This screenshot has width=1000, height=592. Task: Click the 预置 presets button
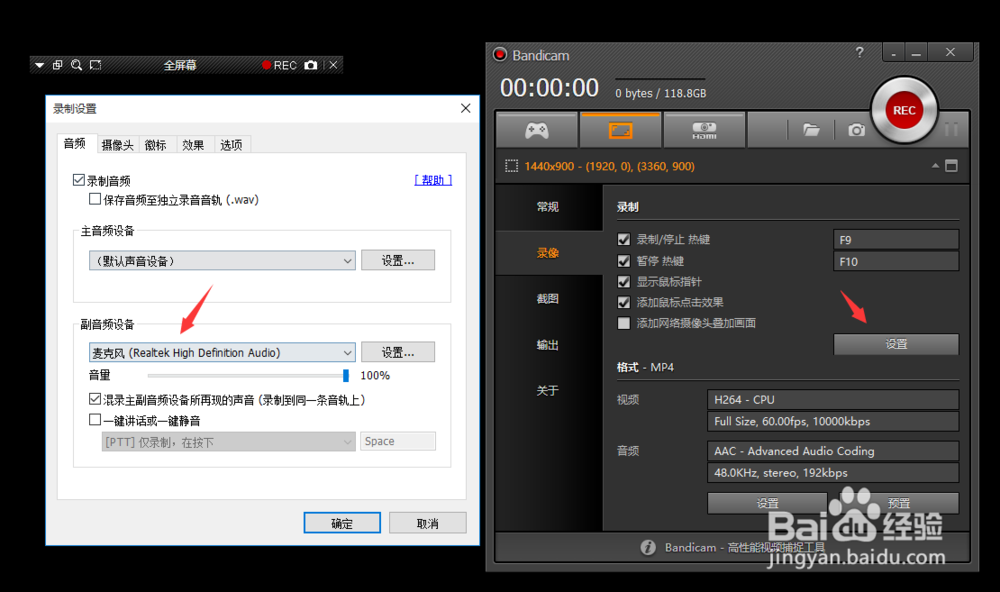899,503
